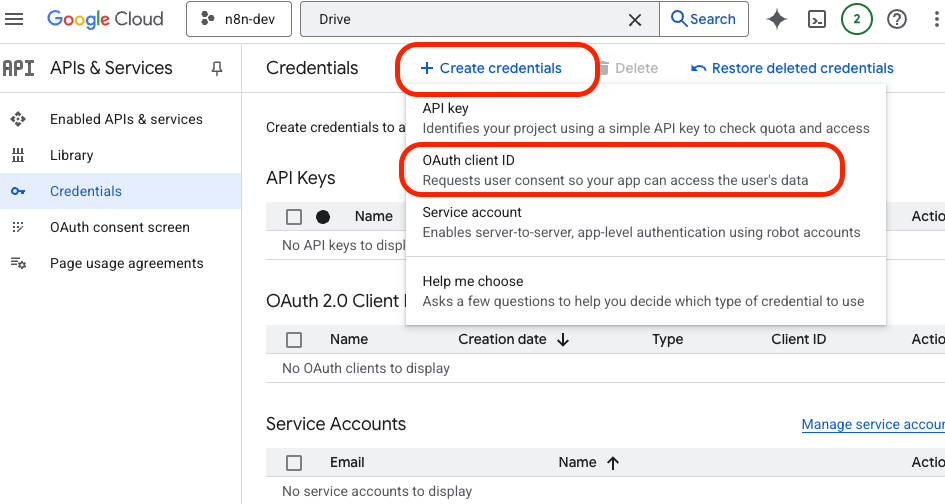
Task: Open the Create credentials dropdown
Action: point(491,68)
